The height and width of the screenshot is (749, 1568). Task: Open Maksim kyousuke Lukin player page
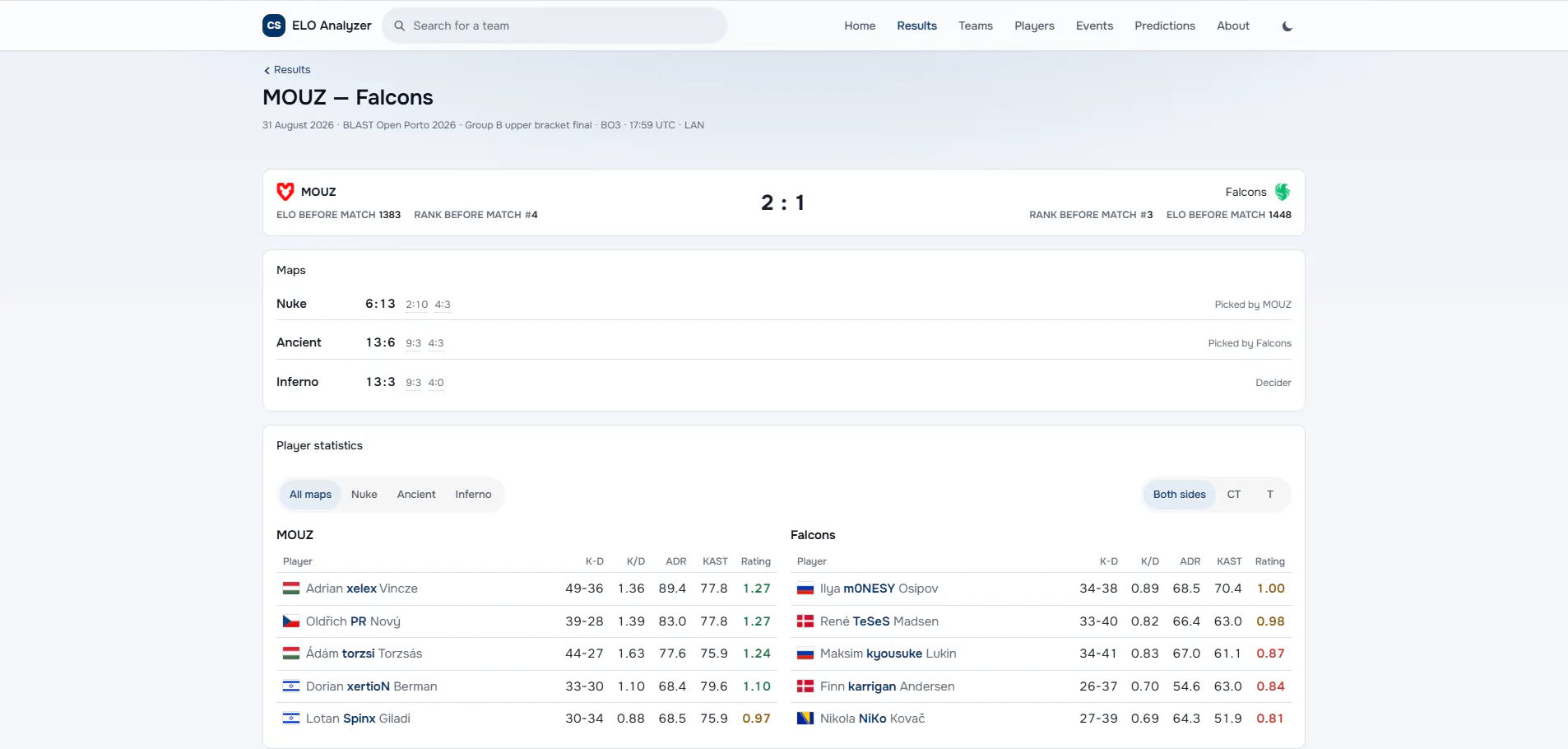click(x=888, y=654)
